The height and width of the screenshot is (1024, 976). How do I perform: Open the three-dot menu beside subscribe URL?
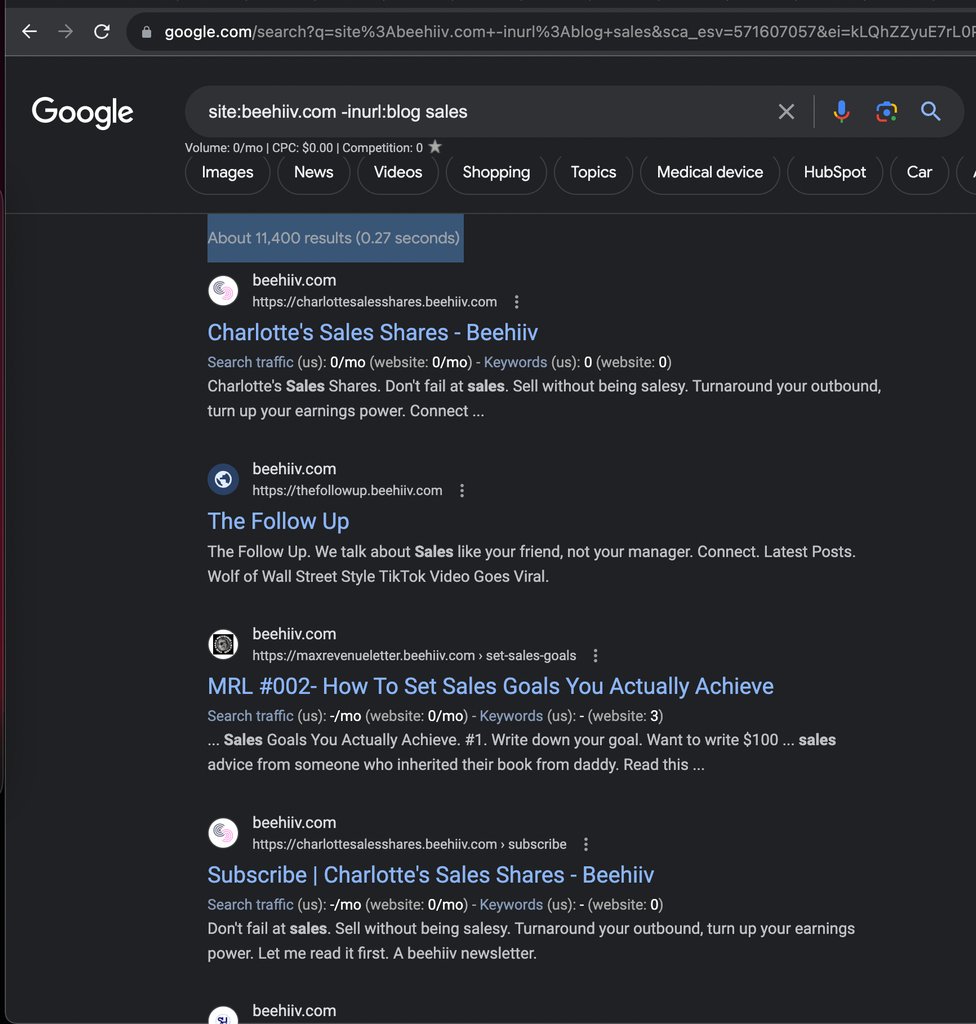586,844
